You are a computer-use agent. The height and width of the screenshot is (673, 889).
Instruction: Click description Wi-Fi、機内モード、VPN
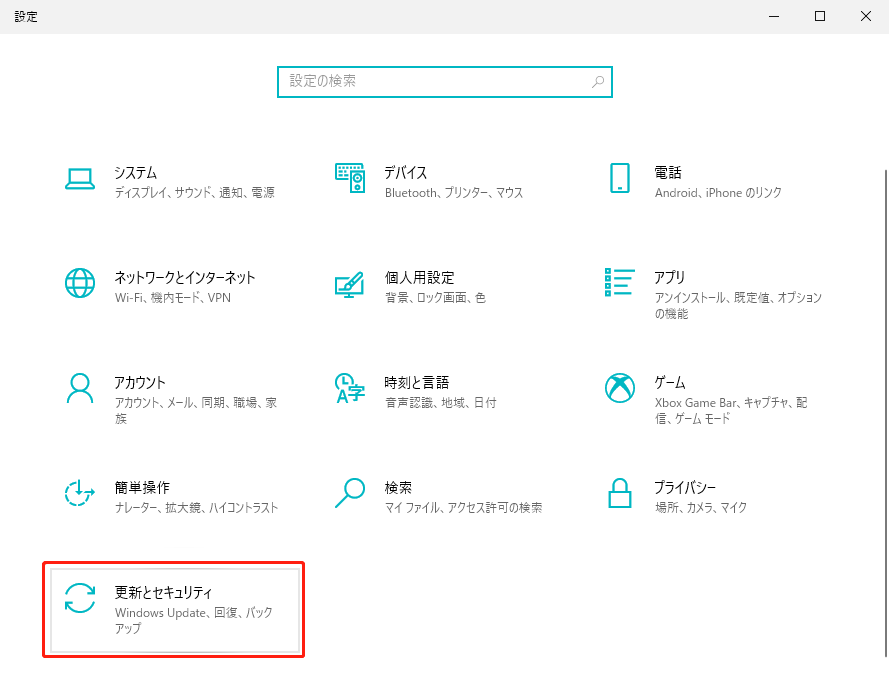click(x=172, y=298)
